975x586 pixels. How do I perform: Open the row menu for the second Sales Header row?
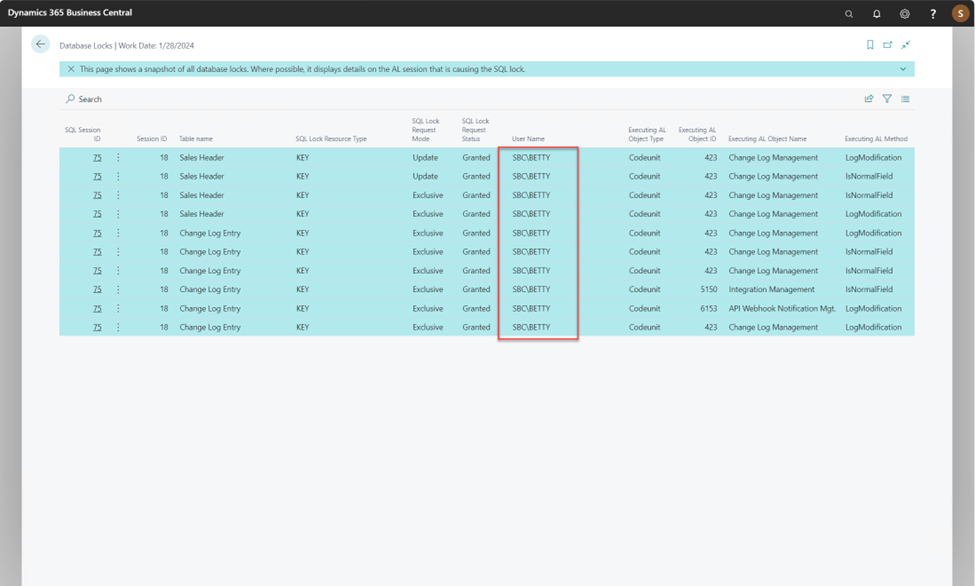point(118,176)
